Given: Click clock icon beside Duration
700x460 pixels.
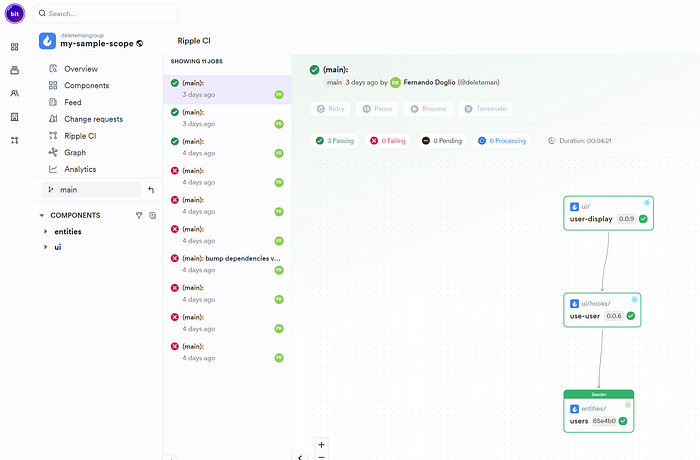Looking at the screenshot, I should (x=552, y=141).
